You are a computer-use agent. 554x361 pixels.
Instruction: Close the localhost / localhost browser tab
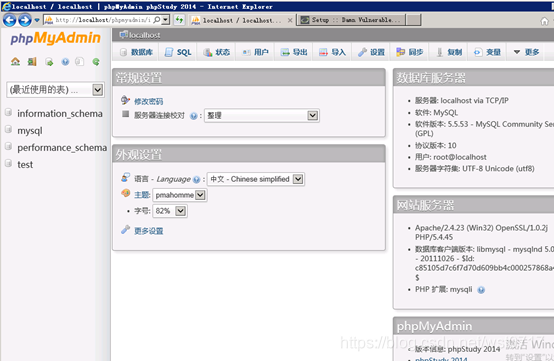(x=290, y=20)
